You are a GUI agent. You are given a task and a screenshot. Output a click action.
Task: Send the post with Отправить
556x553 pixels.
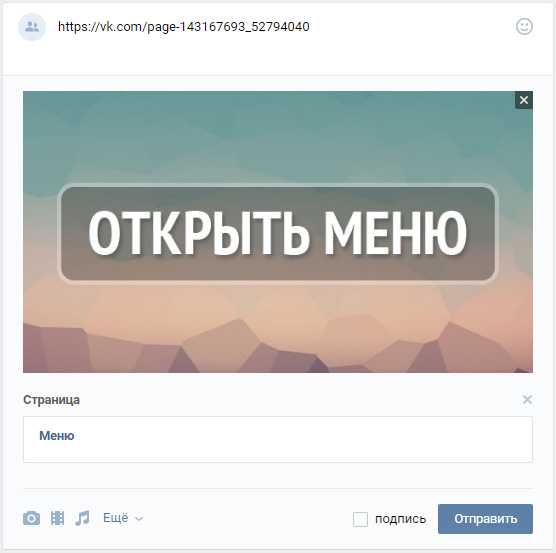(x=485, y=519)
